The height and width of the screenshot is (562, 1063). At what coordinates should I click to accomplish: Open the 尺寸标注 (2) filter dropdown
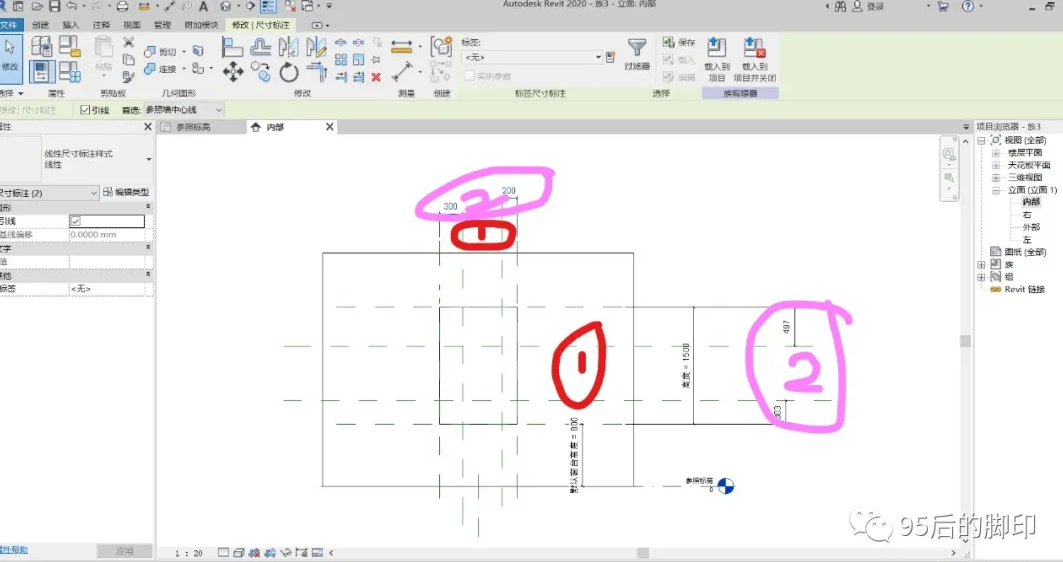(49, 193)
